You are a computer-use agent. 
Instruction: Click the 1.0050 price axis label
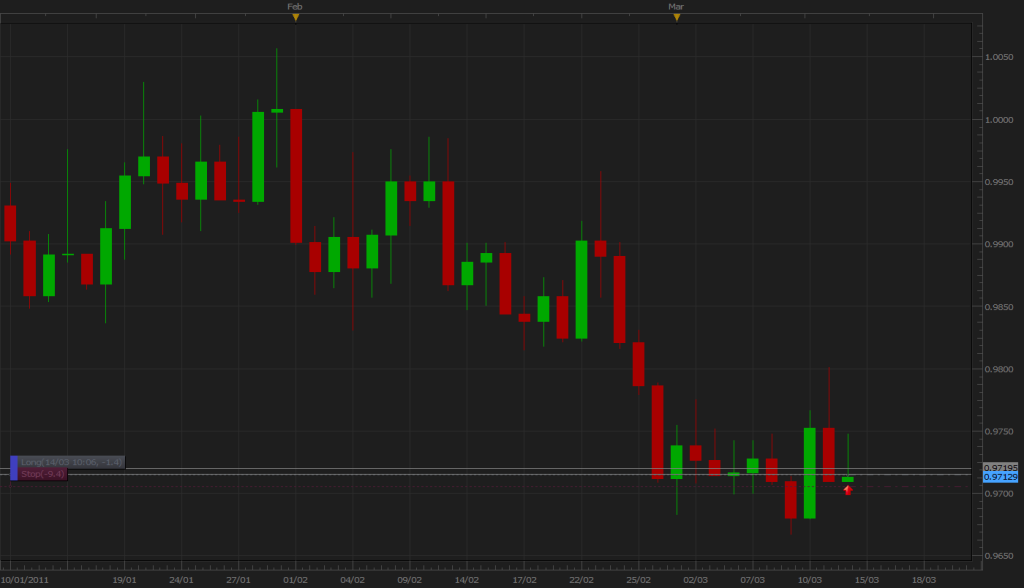[x=999, y=57]
